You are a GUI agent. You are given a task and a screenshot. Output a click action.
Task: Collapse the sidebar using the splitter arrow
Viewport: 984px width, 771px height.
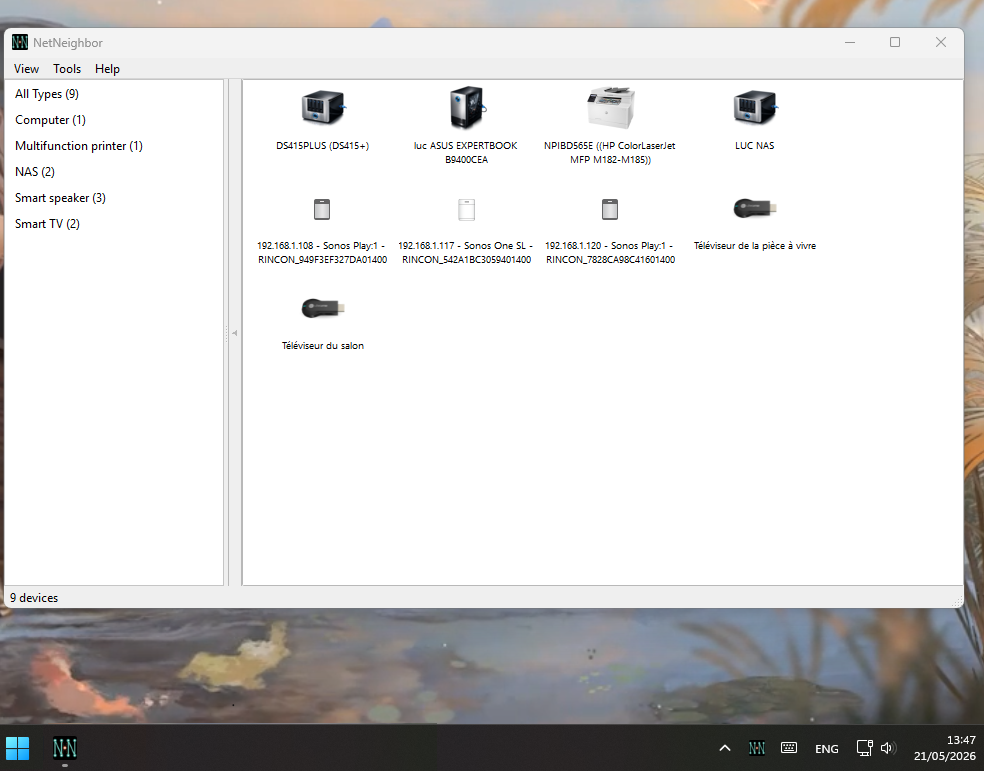click(x=234, y=333)
